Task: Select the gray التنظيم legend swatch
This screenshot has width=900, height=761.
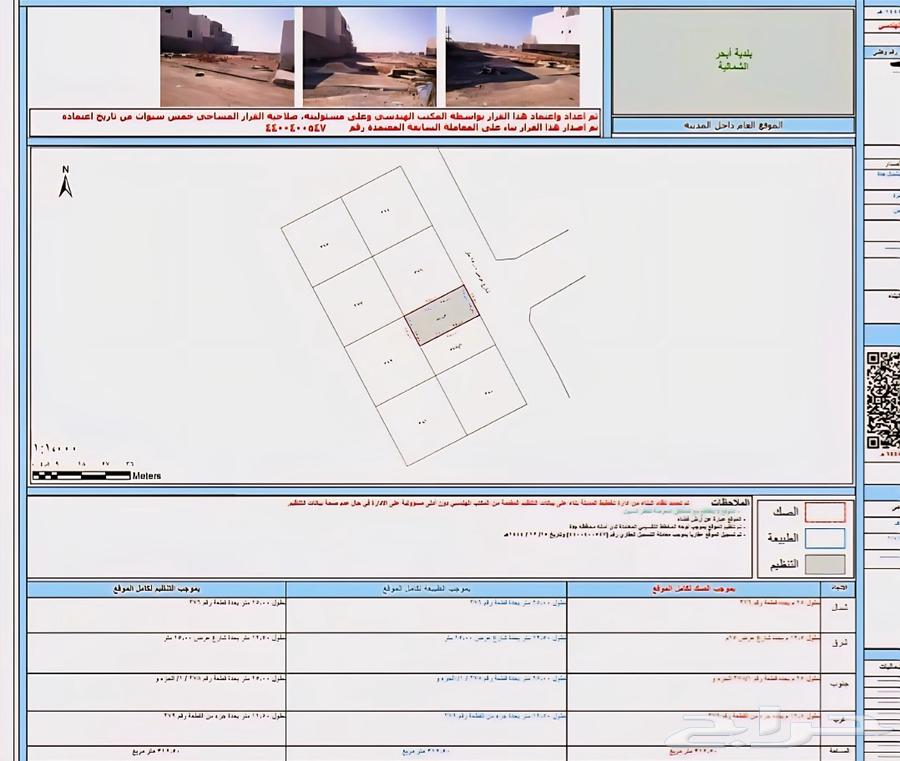Action: [x=825, y=565]
